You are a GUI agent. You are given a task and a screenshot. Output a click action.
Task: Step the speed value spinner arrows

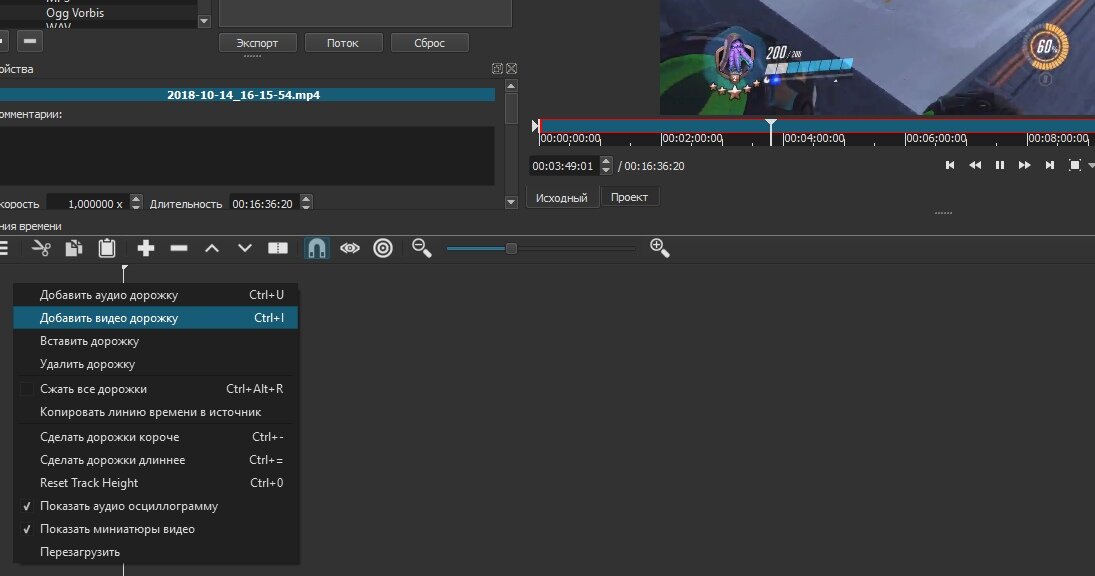pyautogui.click(x=136, y=203)
